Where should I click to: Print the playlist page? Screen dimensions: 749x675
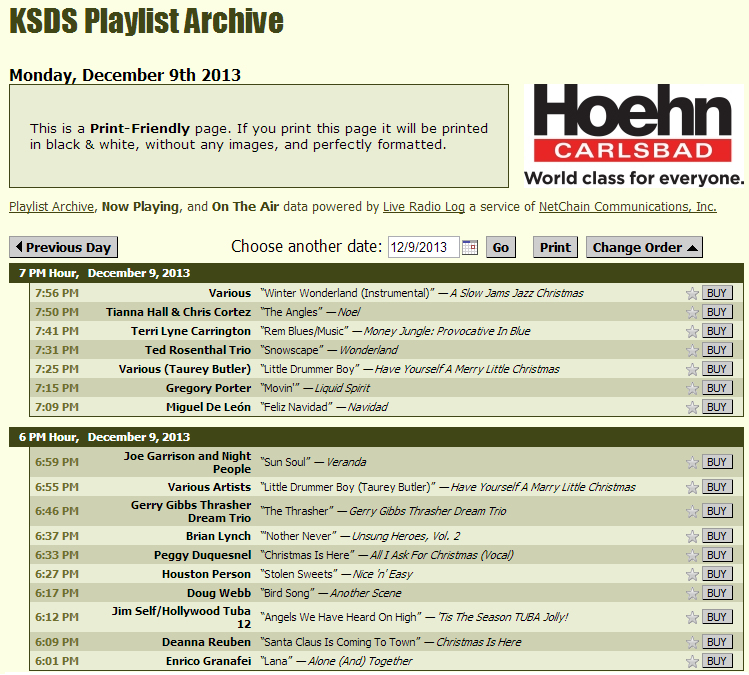(x=555, y=247)
